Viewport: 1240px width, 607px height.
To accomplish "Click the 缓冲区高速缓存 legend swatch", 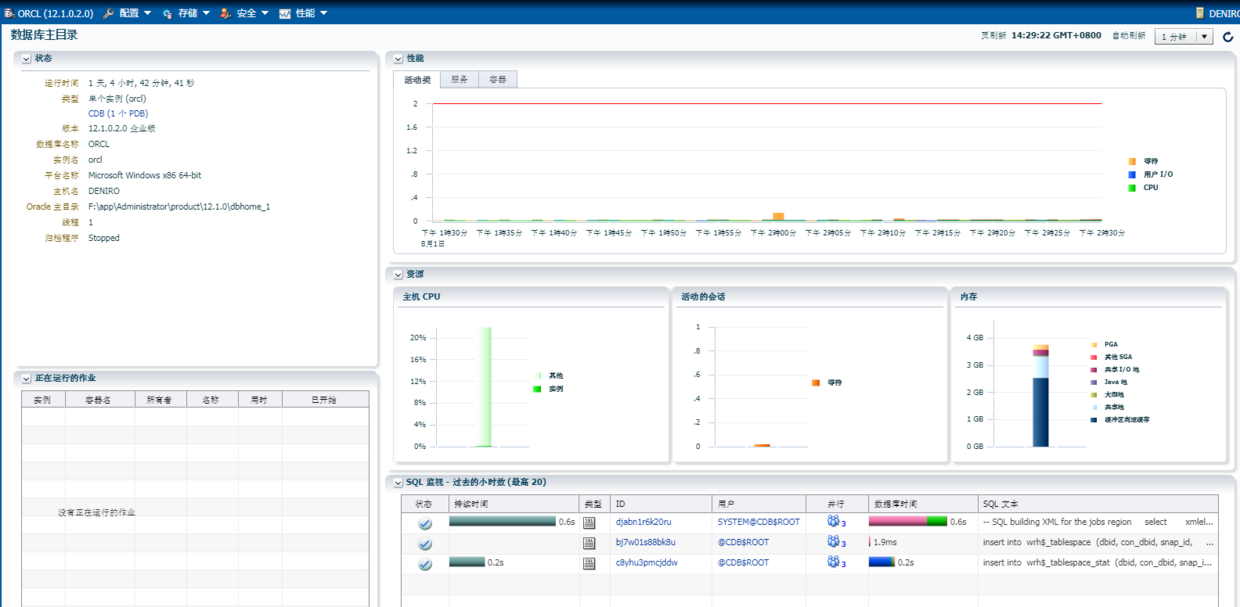I will [1094, 420].
